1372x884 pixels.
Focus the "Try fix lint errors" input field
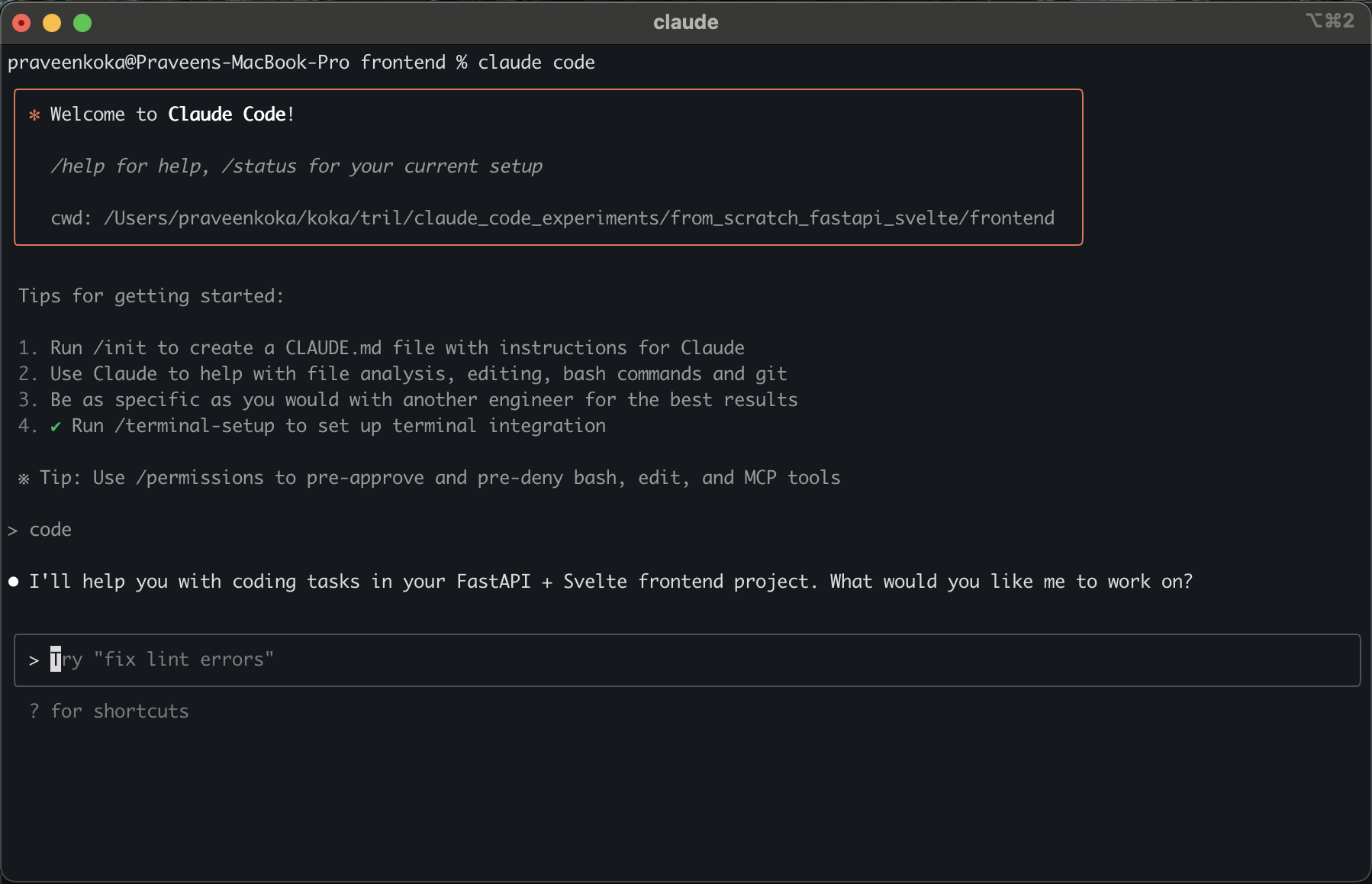coord(687,660)
